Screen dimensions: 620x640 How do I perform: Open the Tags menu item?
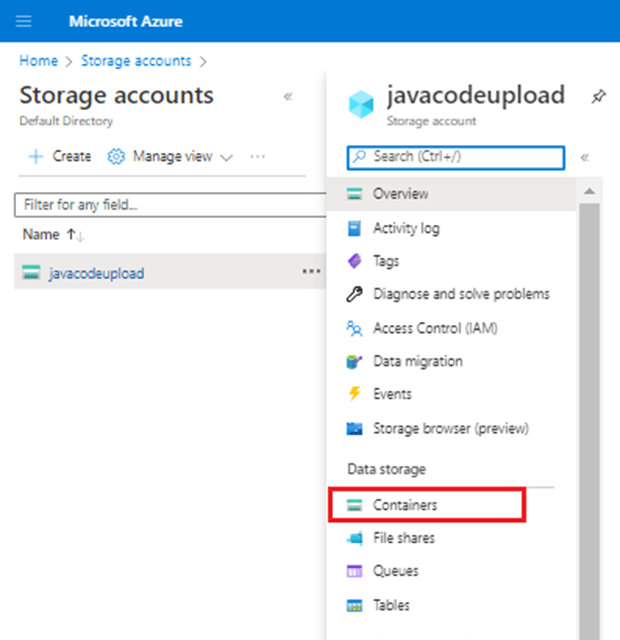coord(386,261)
